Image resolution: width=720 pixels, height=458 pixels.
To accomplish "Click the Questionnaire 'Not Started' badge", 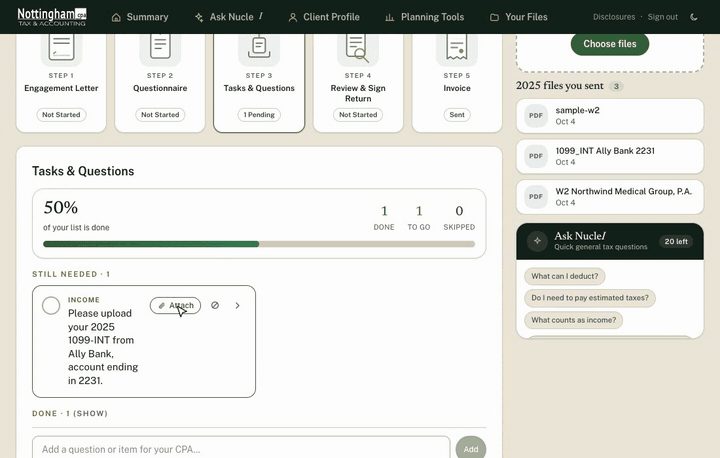I will coord(160,115).
